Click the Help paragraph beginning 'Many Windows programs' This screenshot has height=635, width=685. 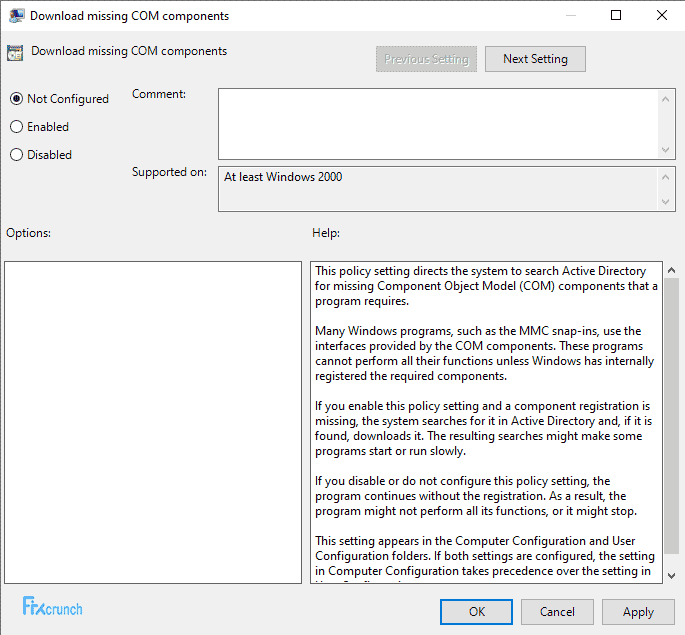point(484,353)
